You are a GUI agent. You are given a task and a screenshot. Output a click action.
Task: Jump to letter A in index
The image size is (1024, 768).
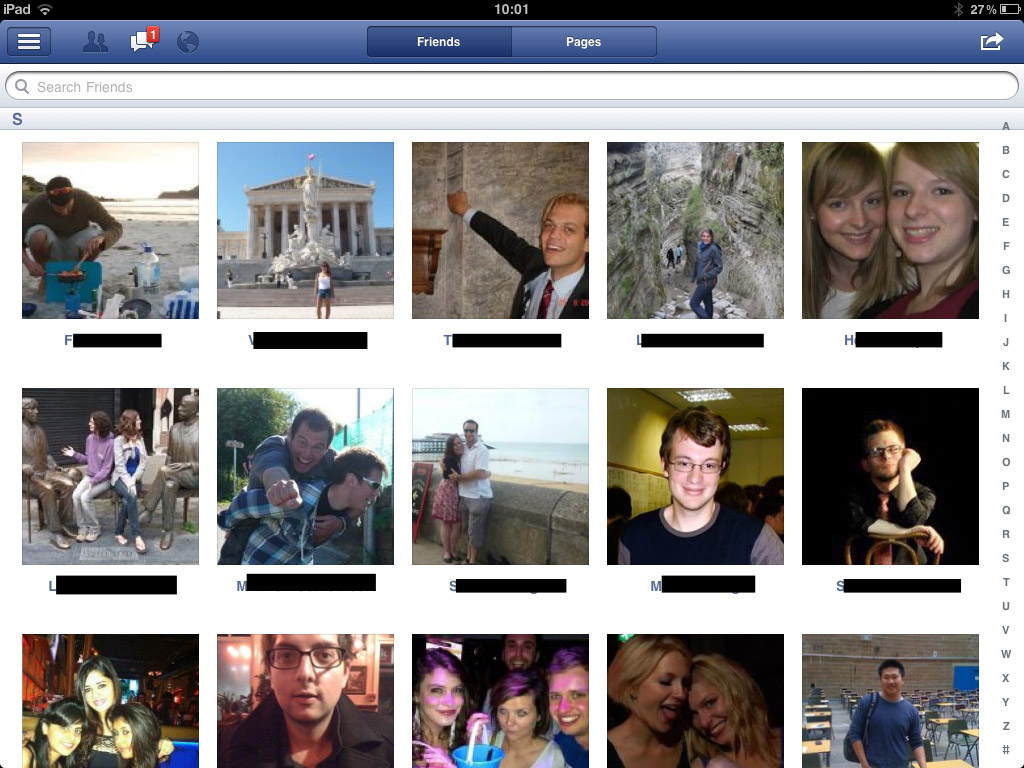[1006, 126]
